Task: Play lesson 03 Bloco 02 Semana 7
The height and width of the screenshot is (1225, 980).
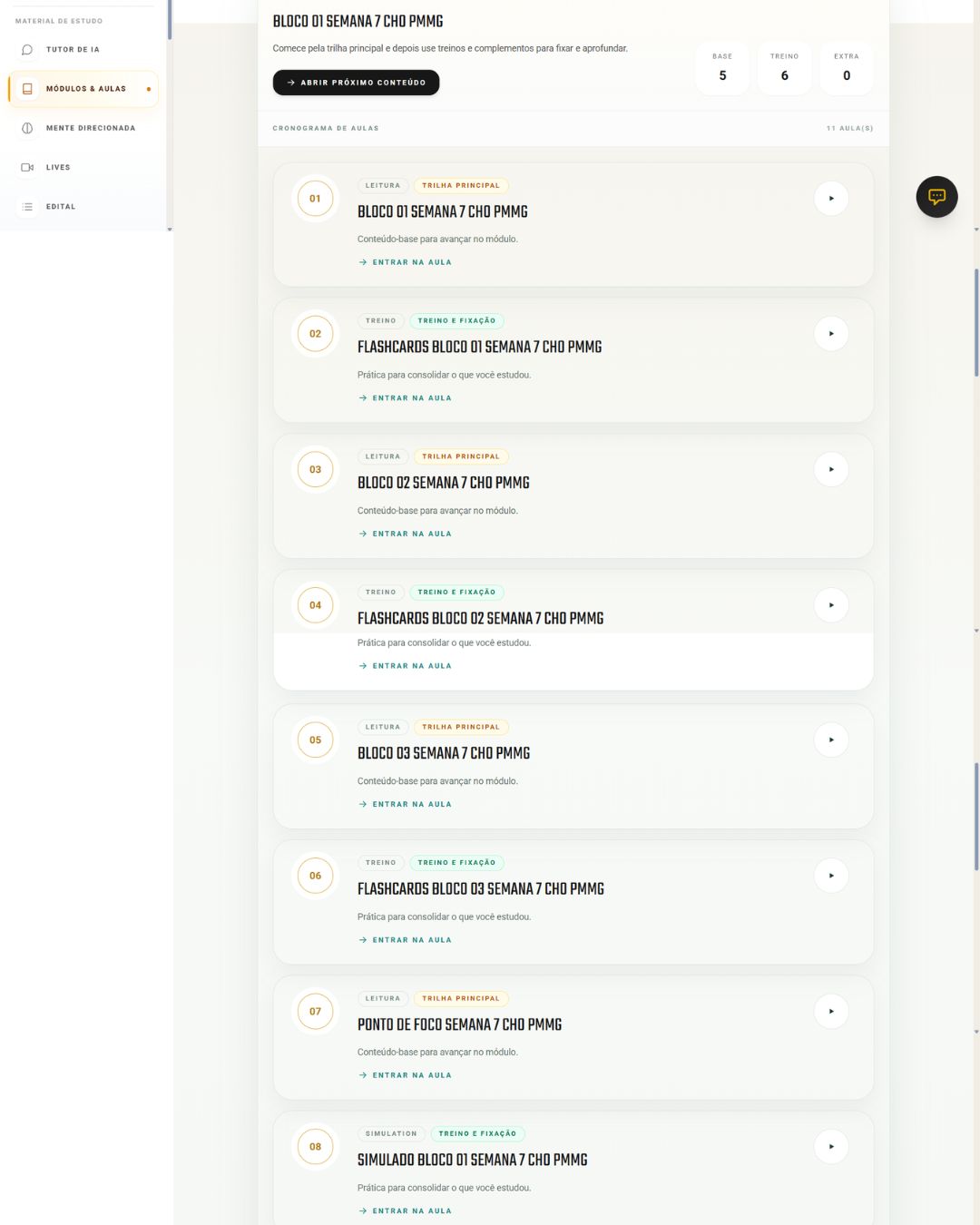Action: coord(831,469)
